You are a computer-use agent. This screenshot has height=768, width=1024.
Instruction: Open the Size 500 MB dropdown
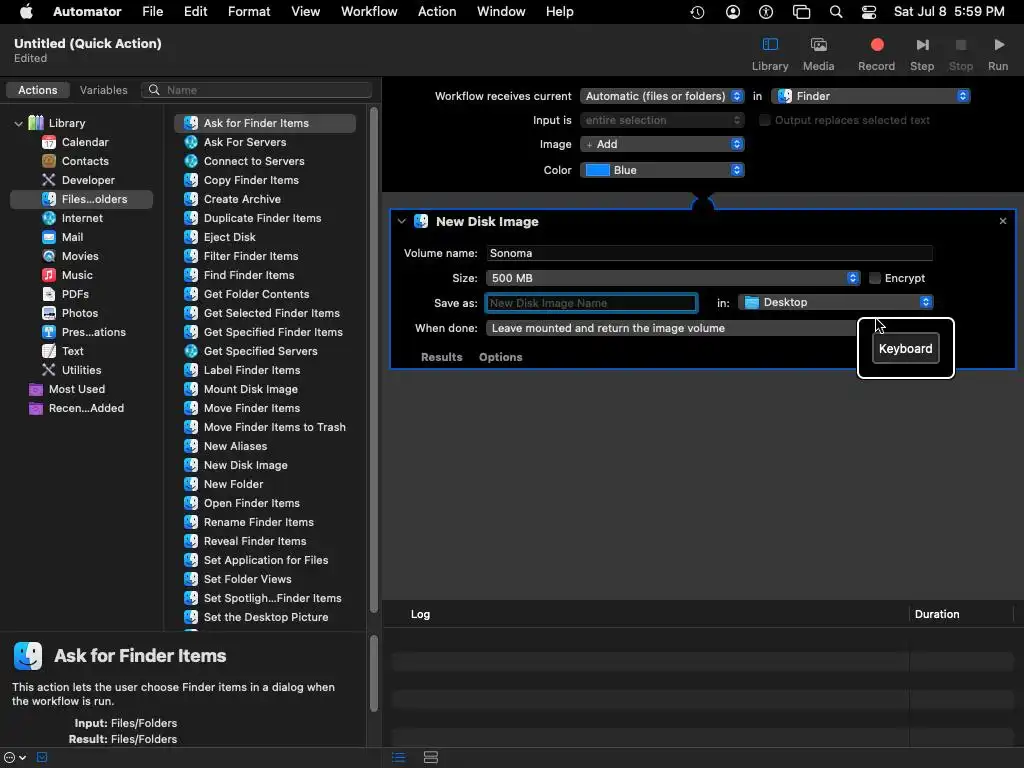coord(673,278)
